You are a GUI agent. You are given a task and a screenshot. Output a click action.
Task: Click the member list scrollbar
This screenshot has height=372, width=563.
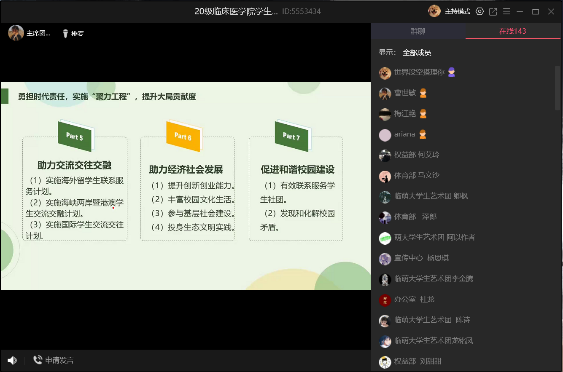click(557, 87)
